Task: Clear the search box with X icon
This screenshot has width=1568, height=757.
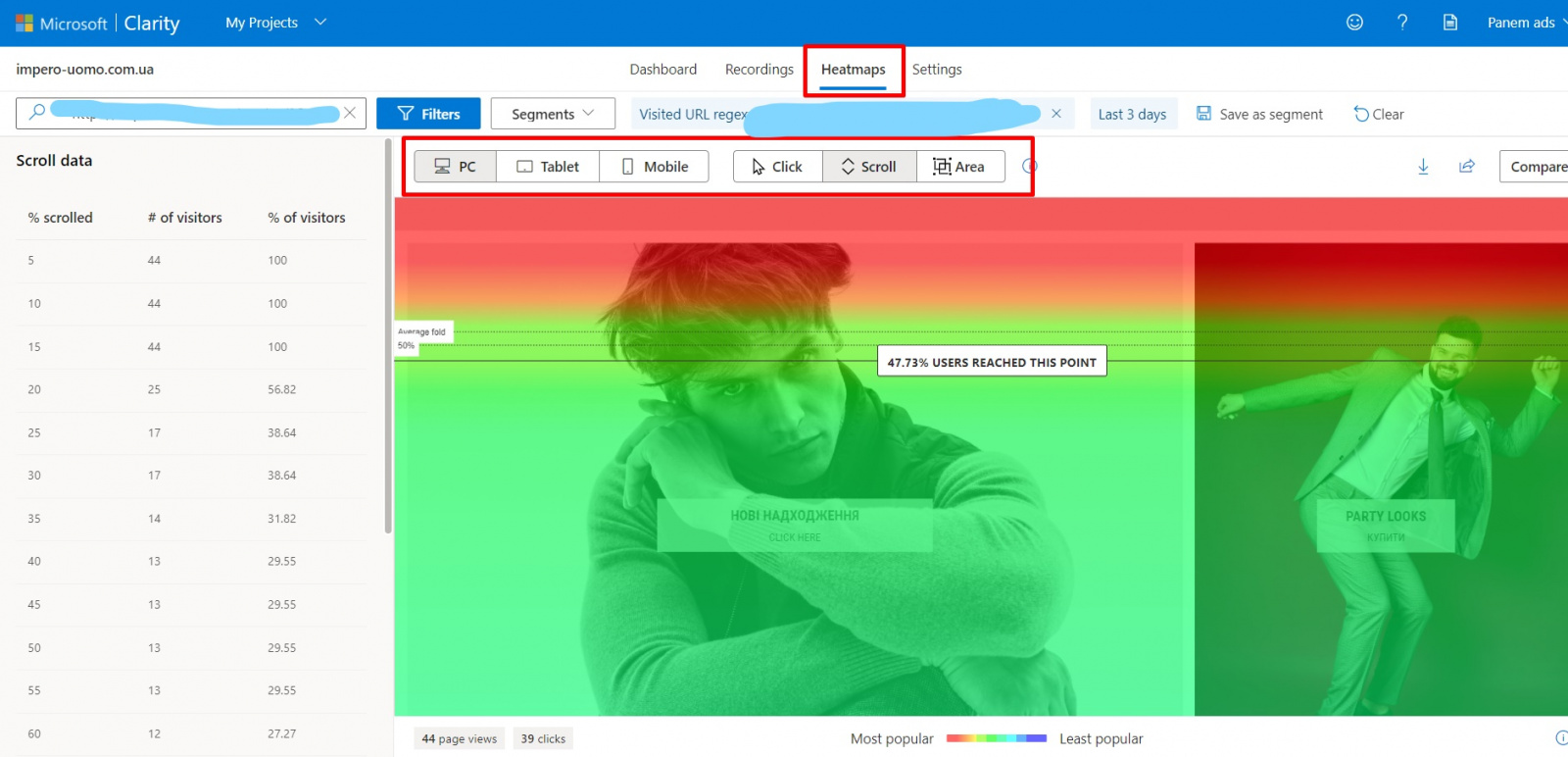Action: tap(349, 113)
